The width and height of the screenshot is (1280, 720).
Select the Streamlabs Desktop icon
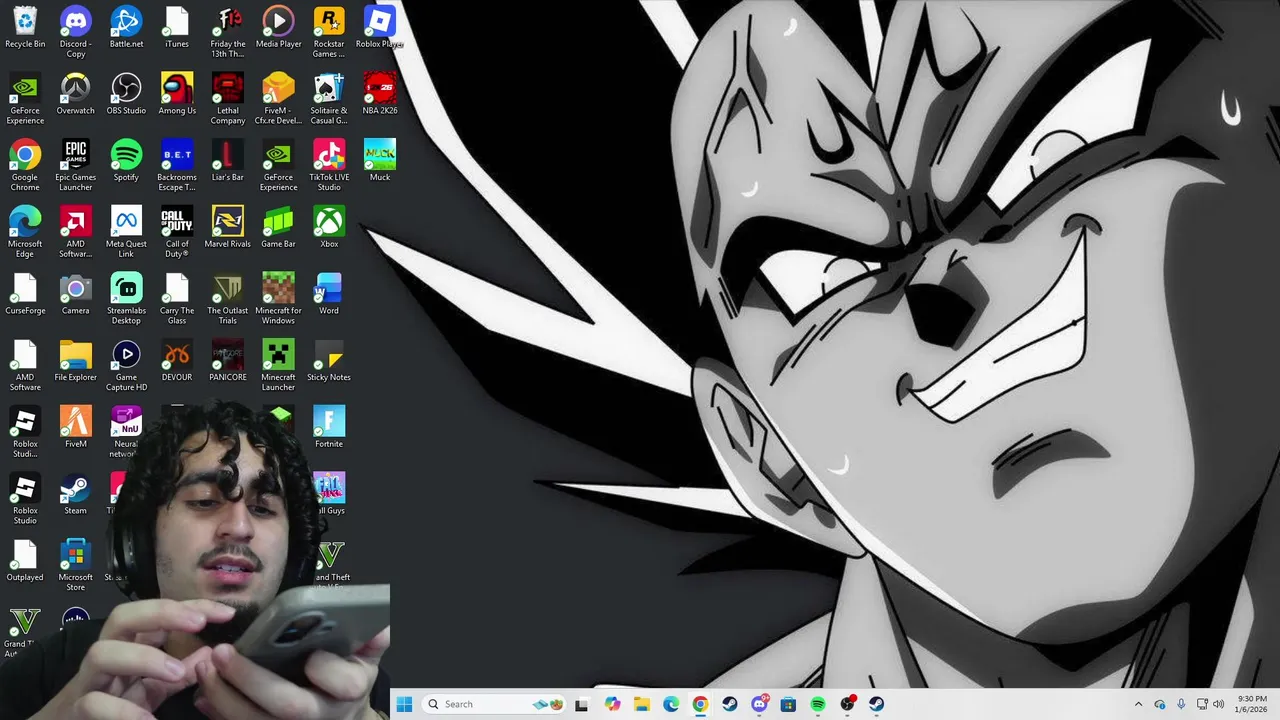click(126, 299)
